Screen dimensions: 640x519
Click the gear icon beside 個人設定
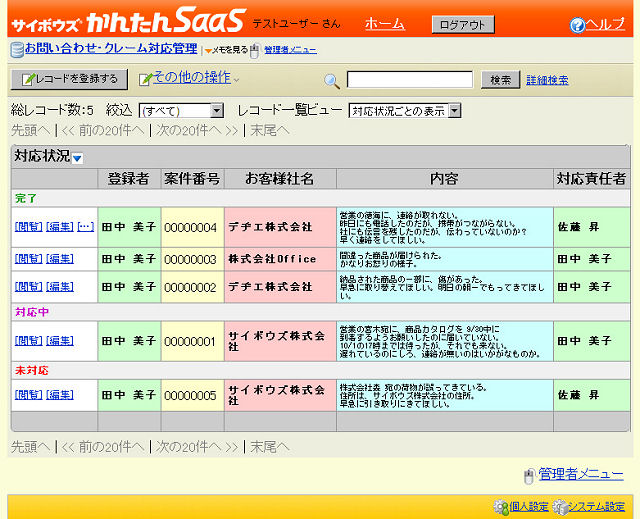[x=501, y=507]
